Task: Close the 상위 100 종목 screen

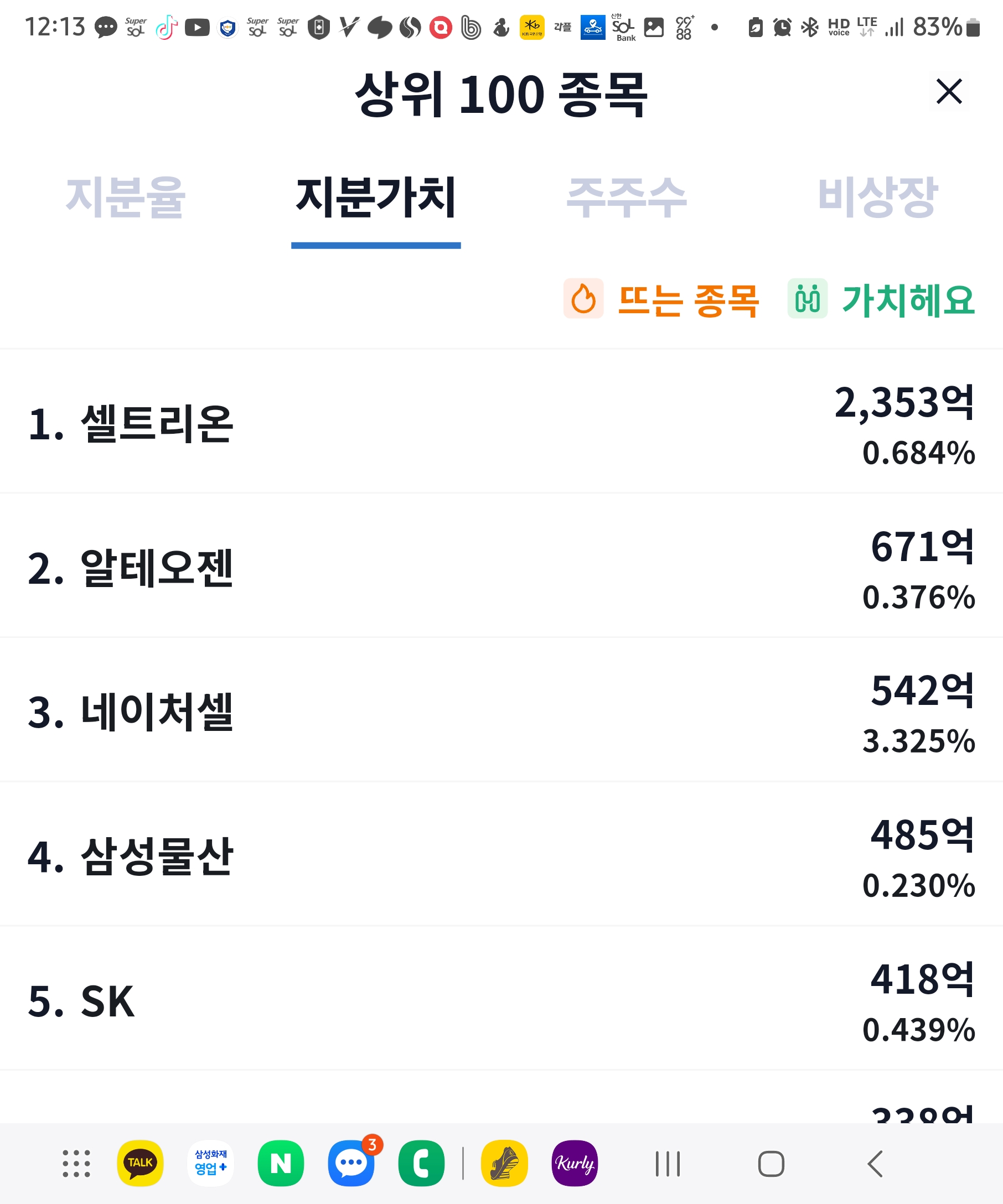Action: click(949, 92)
